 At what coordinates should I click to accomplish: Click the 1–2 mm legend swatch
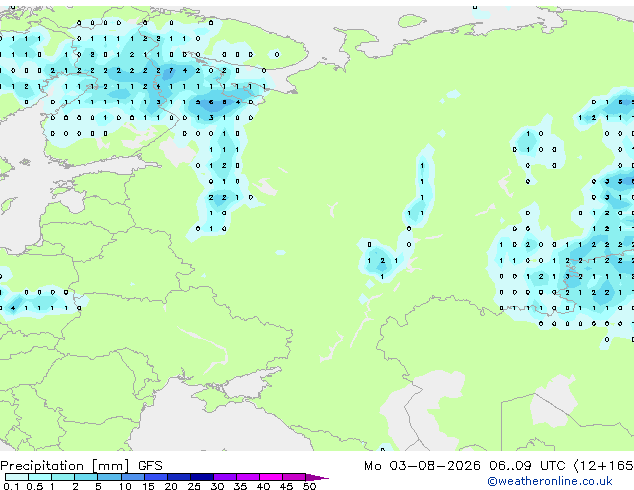tap(63, 477)
